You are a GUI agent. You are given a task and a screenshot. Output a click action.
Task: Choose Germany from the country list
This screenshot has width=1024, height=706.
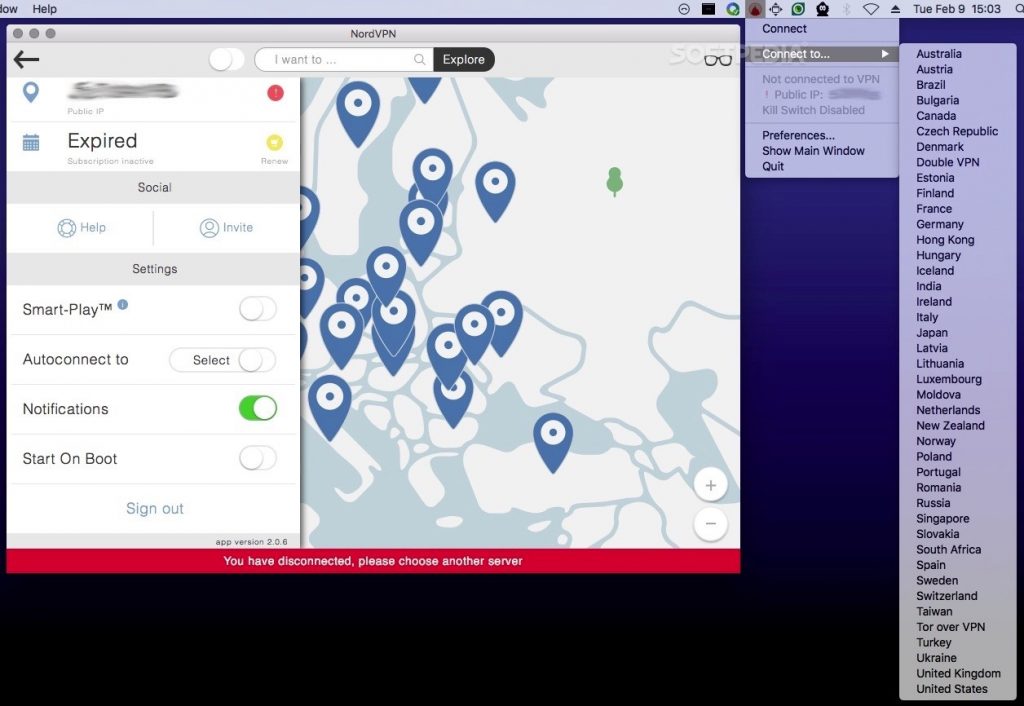coord(939,224)
